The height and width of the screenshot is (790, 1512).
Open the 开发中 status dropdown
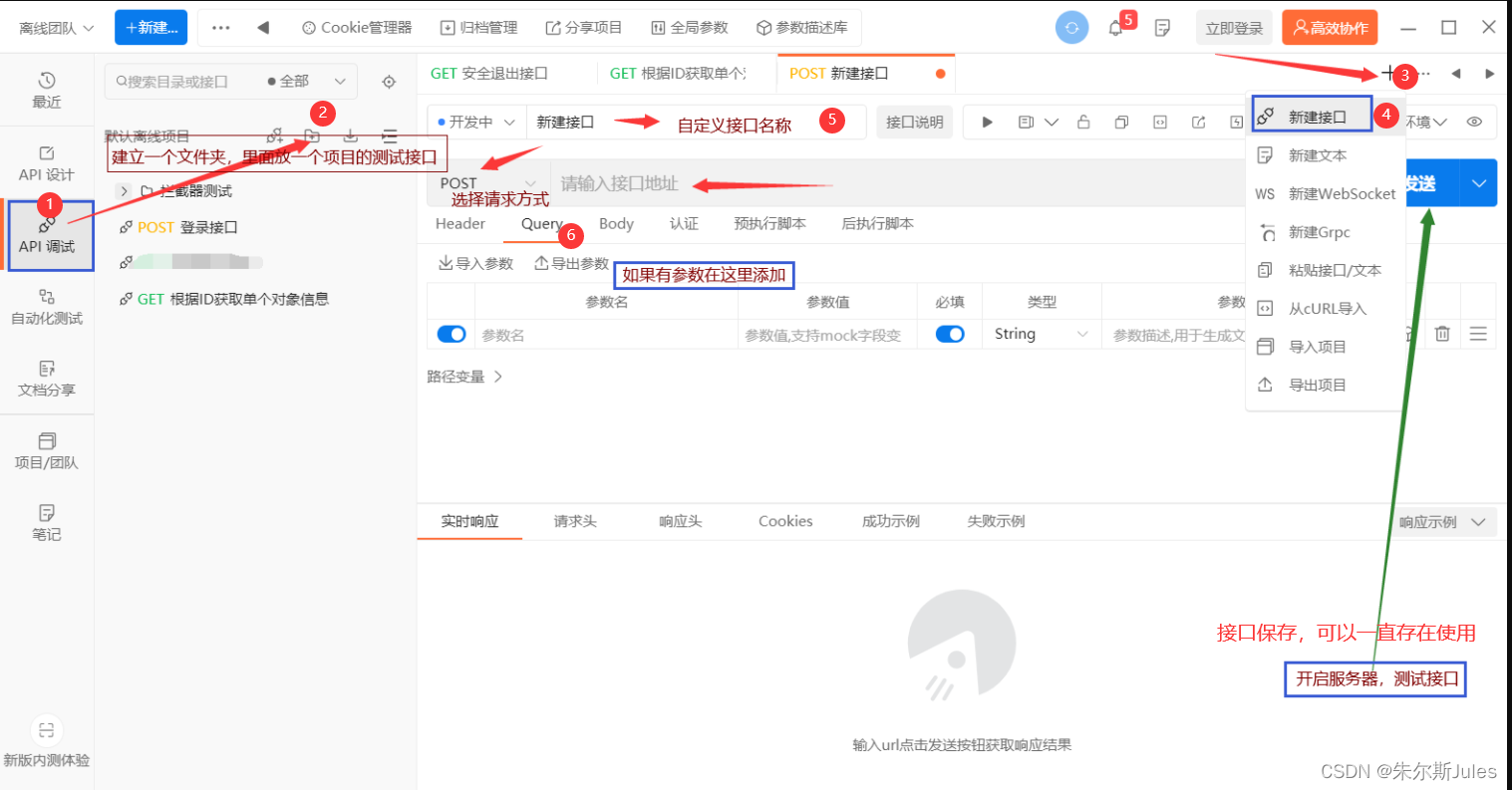point(476,123)
